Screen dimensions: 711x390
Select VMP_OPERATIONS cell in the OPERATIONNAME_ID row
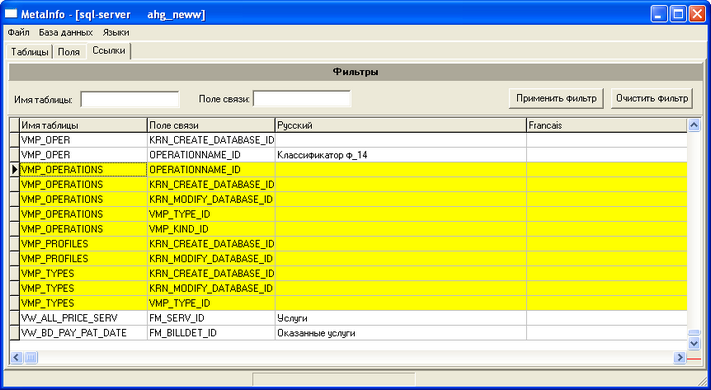(83, 170)
